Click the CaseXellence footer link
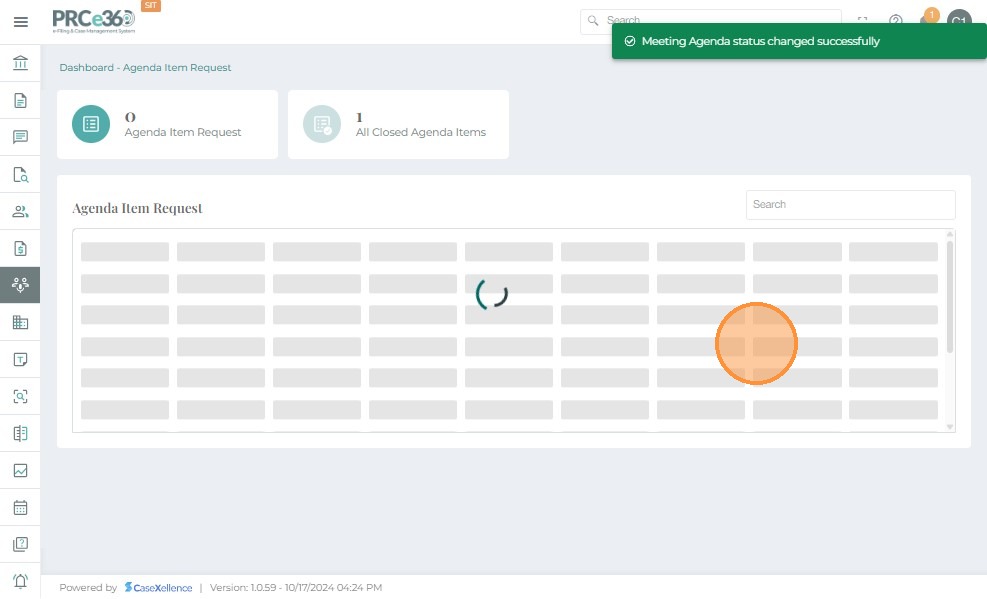987x599 pixels. point(159,588)
